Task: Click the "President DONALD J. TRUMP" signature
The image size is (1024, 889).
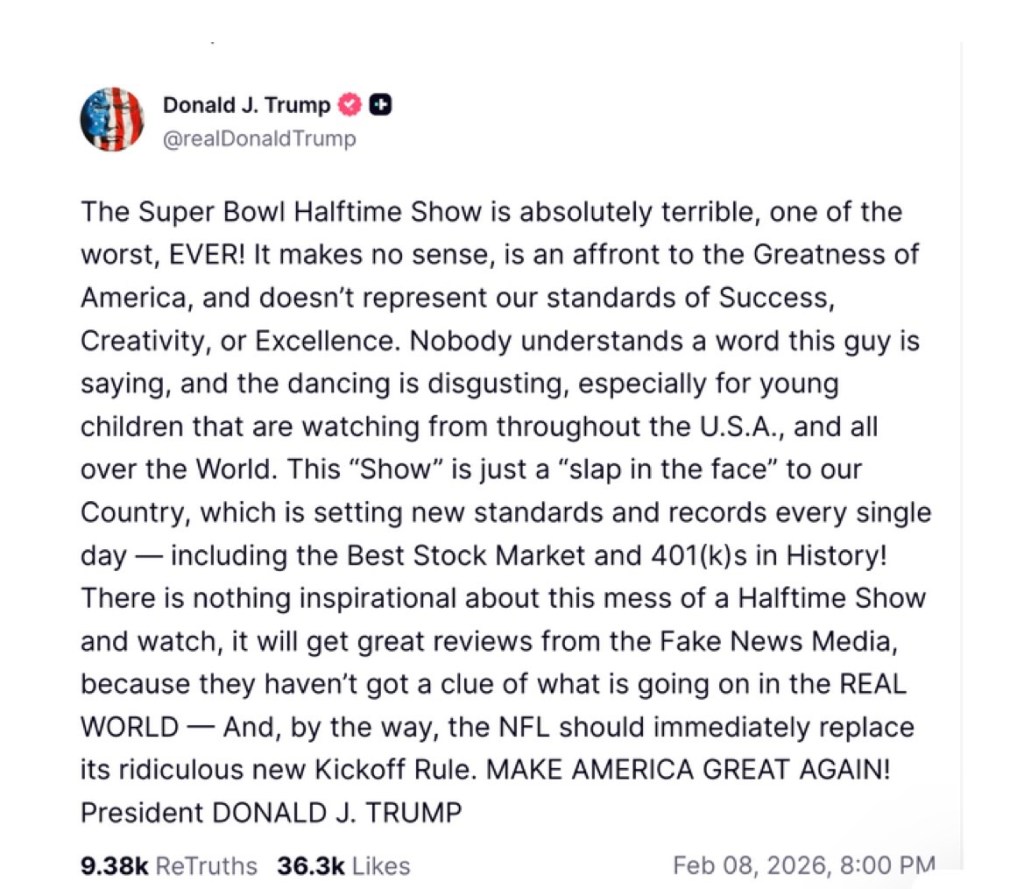Action: tap(271, 812)
